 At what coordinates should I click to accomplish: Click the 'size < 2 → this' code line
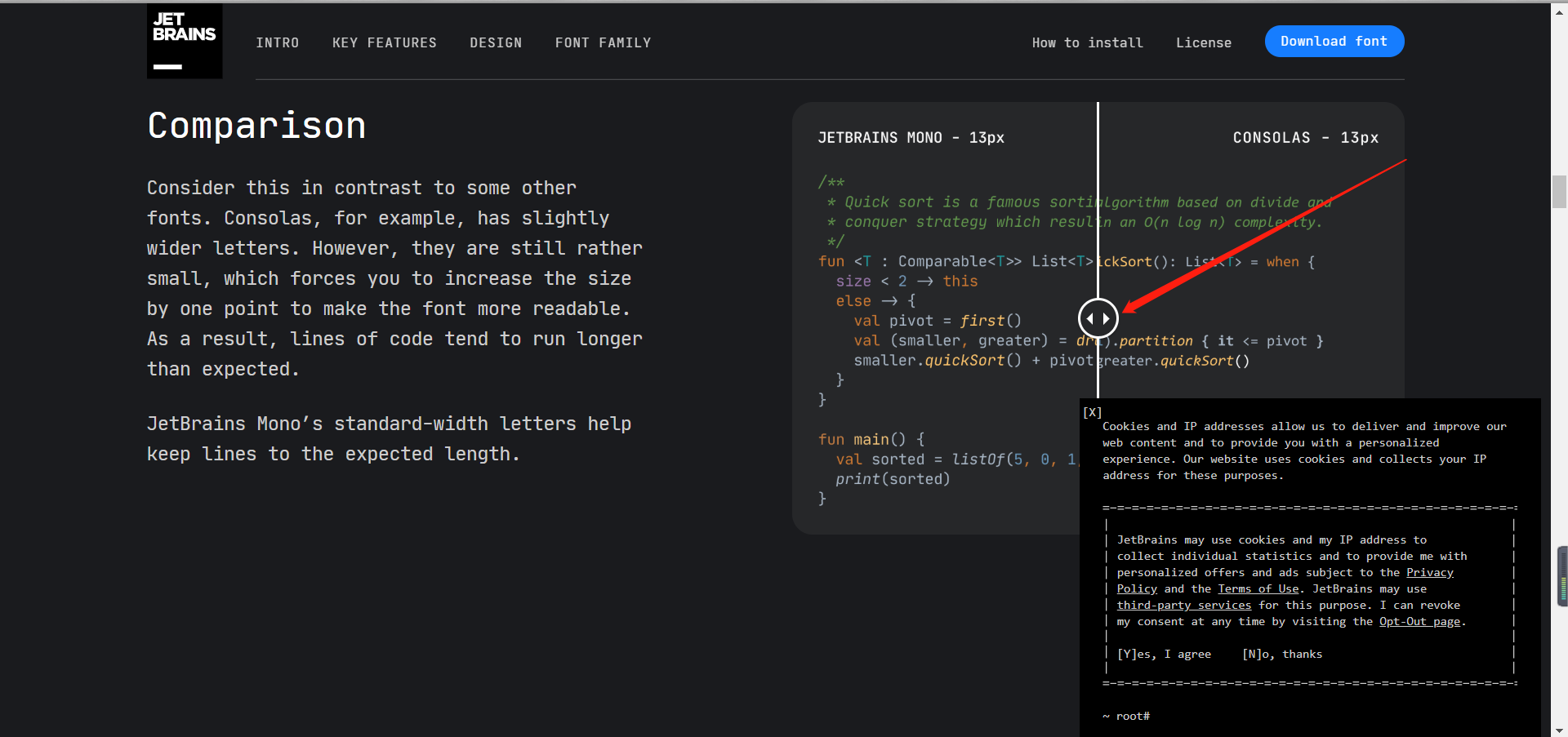tap(906, 282)
